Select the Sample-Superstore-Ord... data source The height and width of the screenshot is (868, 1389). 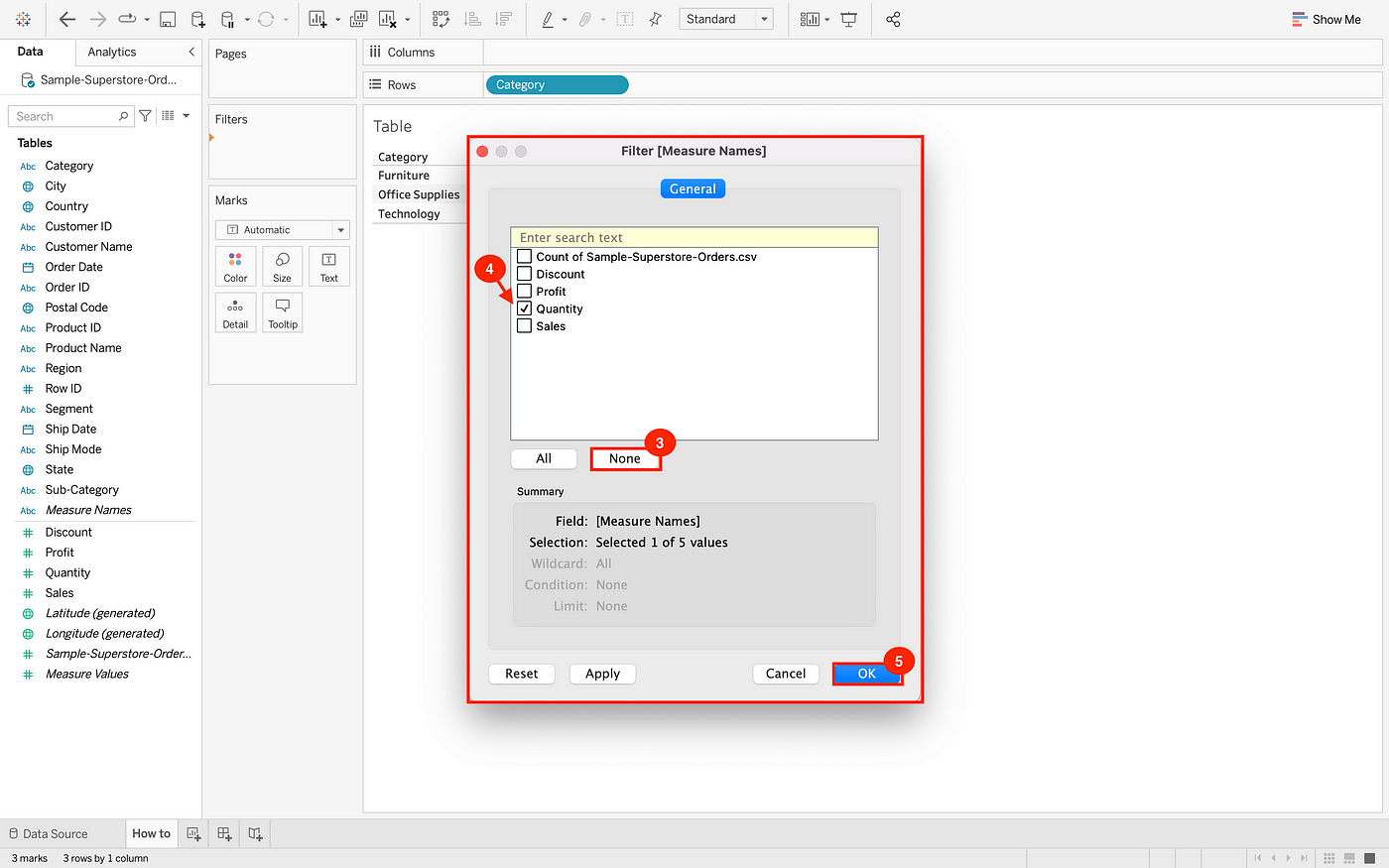pyautogui.click(x=99, y=79)
